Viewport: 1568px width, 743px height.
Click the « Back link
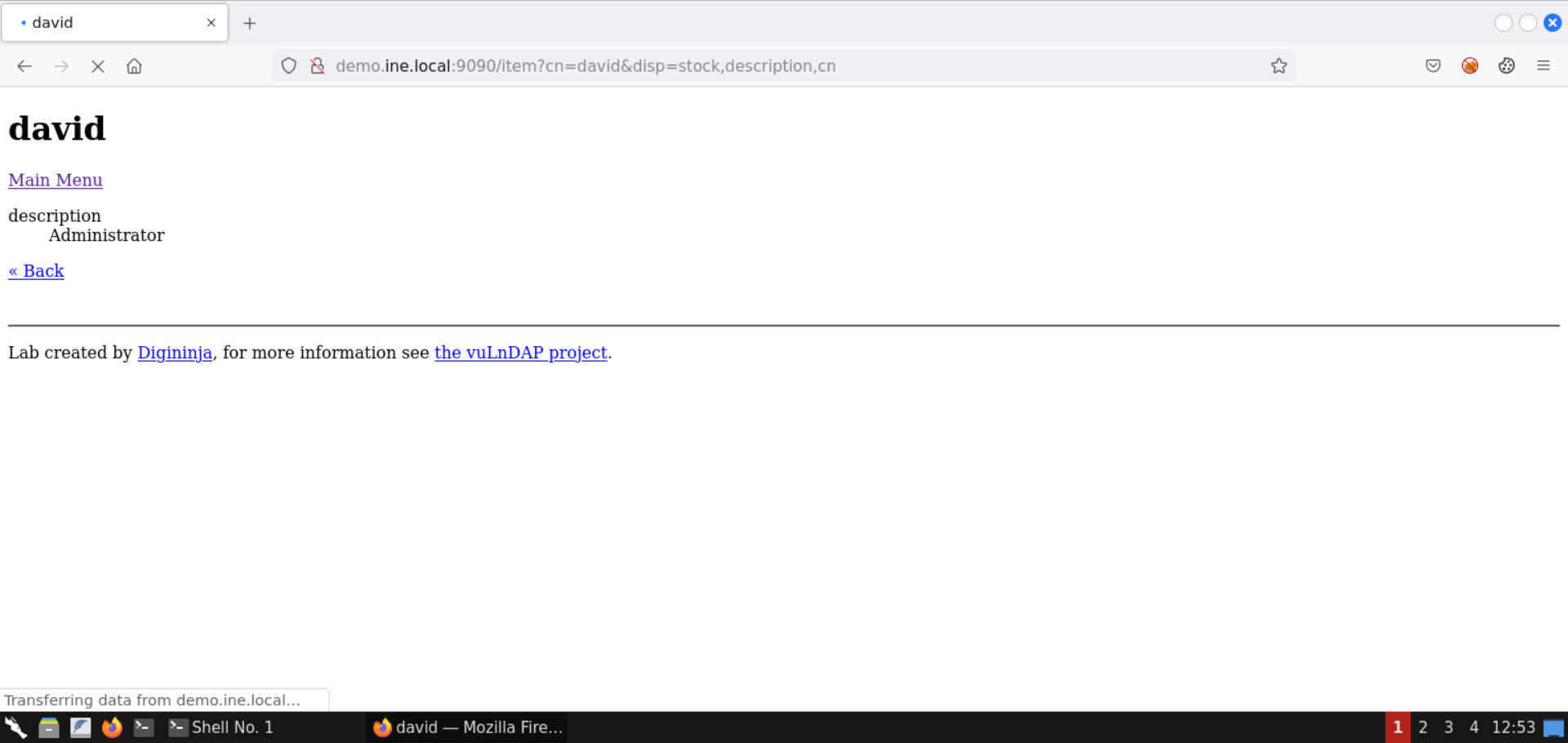pos(36,271)
